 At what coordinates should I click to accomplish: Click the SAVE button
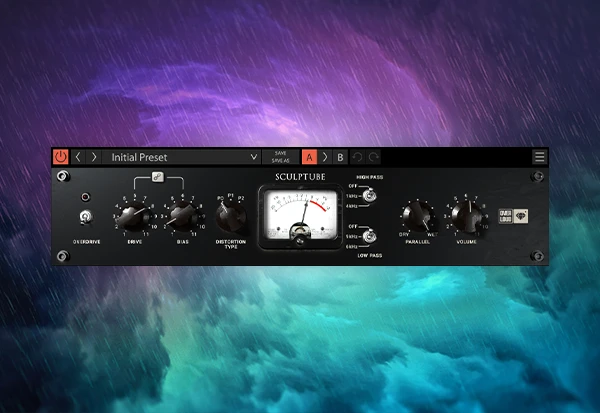click(x=280, y=153)
